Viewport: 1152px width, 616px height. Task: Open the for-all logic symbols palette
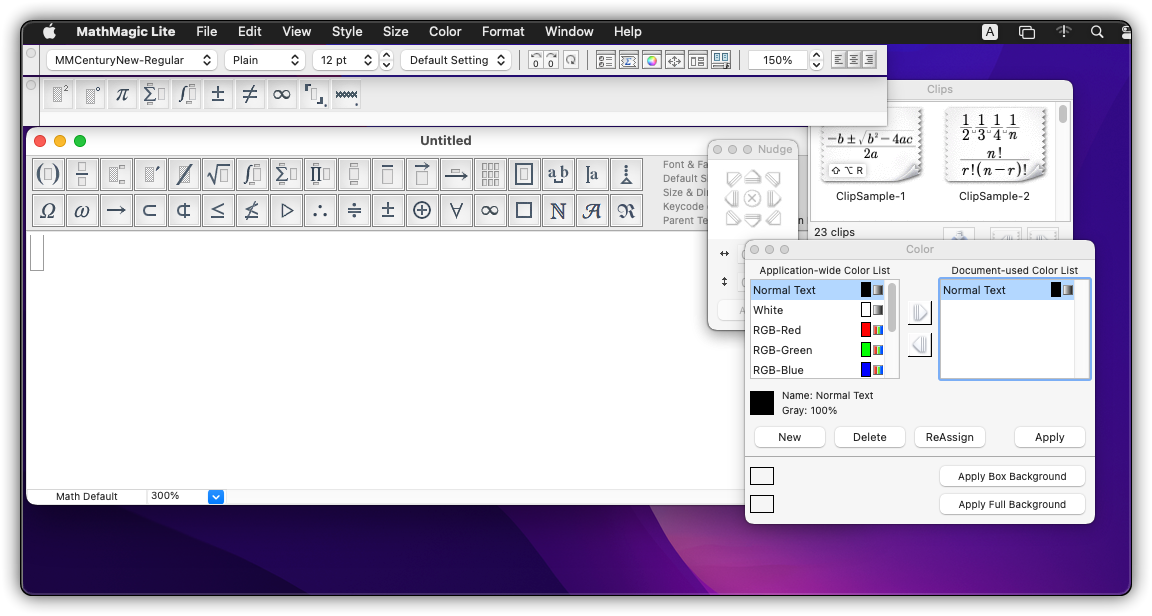(x=456, y=211)
